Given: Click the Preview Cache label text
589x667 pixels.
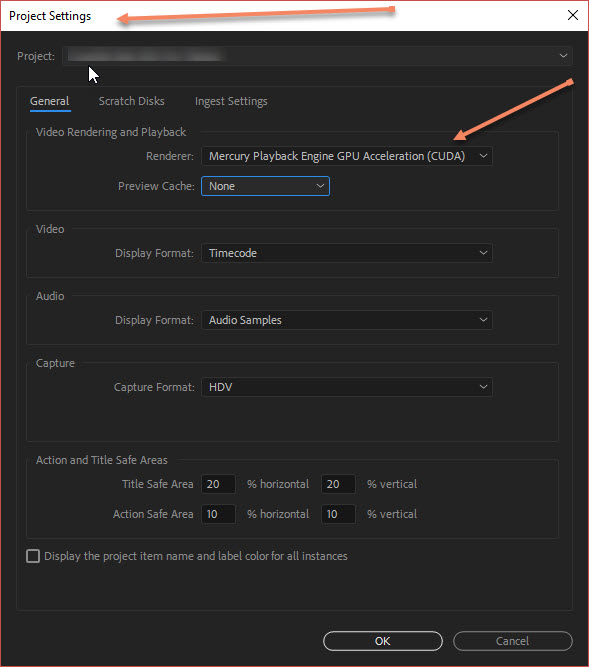Looking at the screenshot, I should click(156, 186).
